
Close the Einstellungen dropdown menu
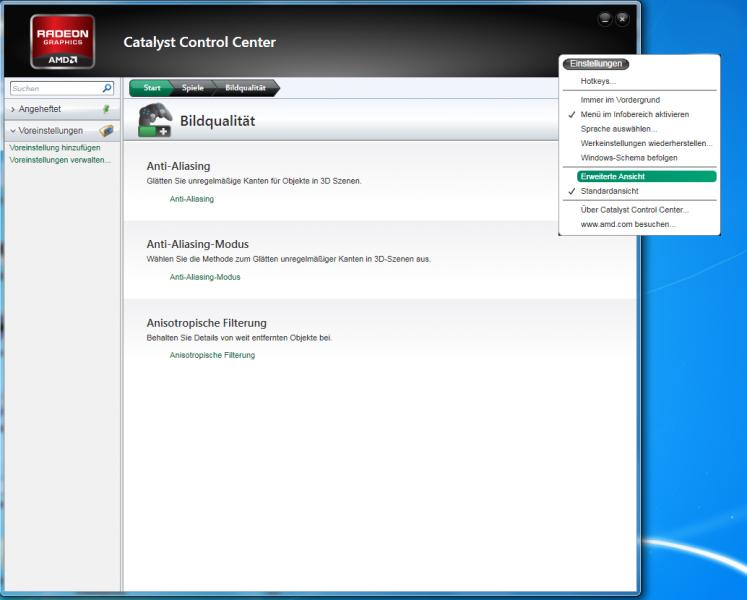click(x=595, y=64)
